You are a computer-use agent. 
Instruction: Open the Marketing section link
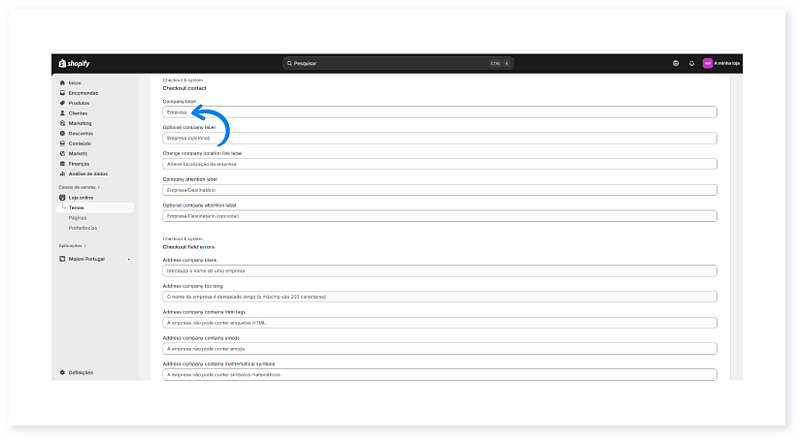[x=80, y=123]
